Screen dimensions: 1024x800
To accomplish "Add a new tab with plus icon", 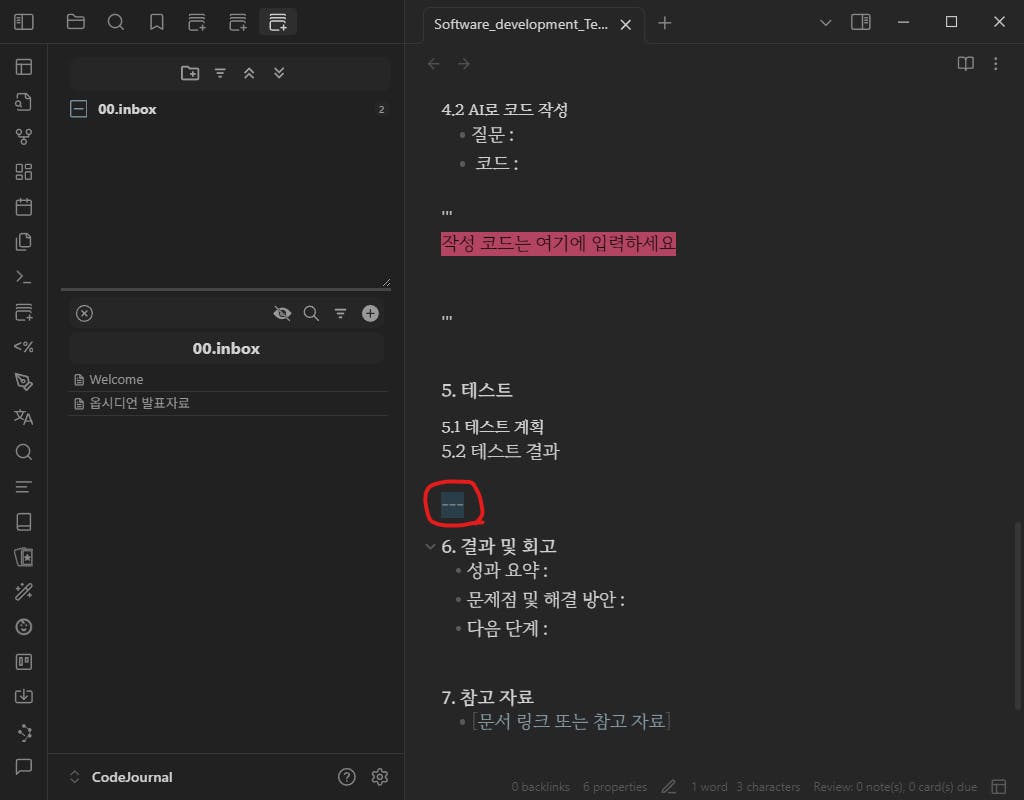I will [664, 24].
